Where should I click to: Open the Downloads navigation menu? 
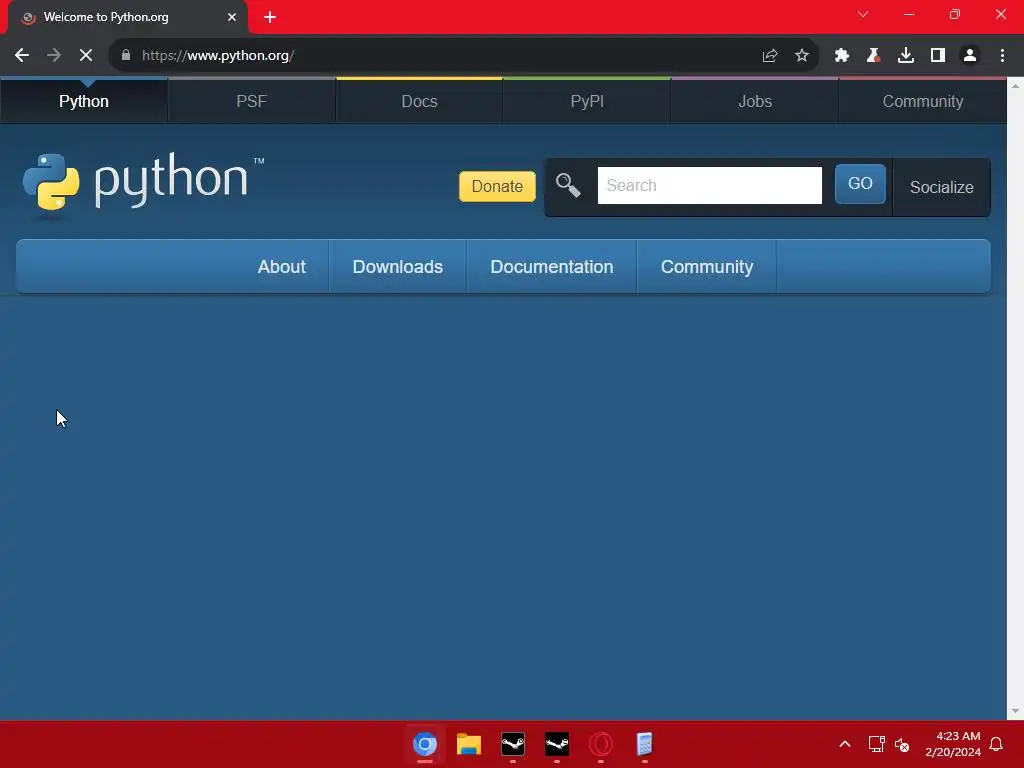(x=398, y=266)
